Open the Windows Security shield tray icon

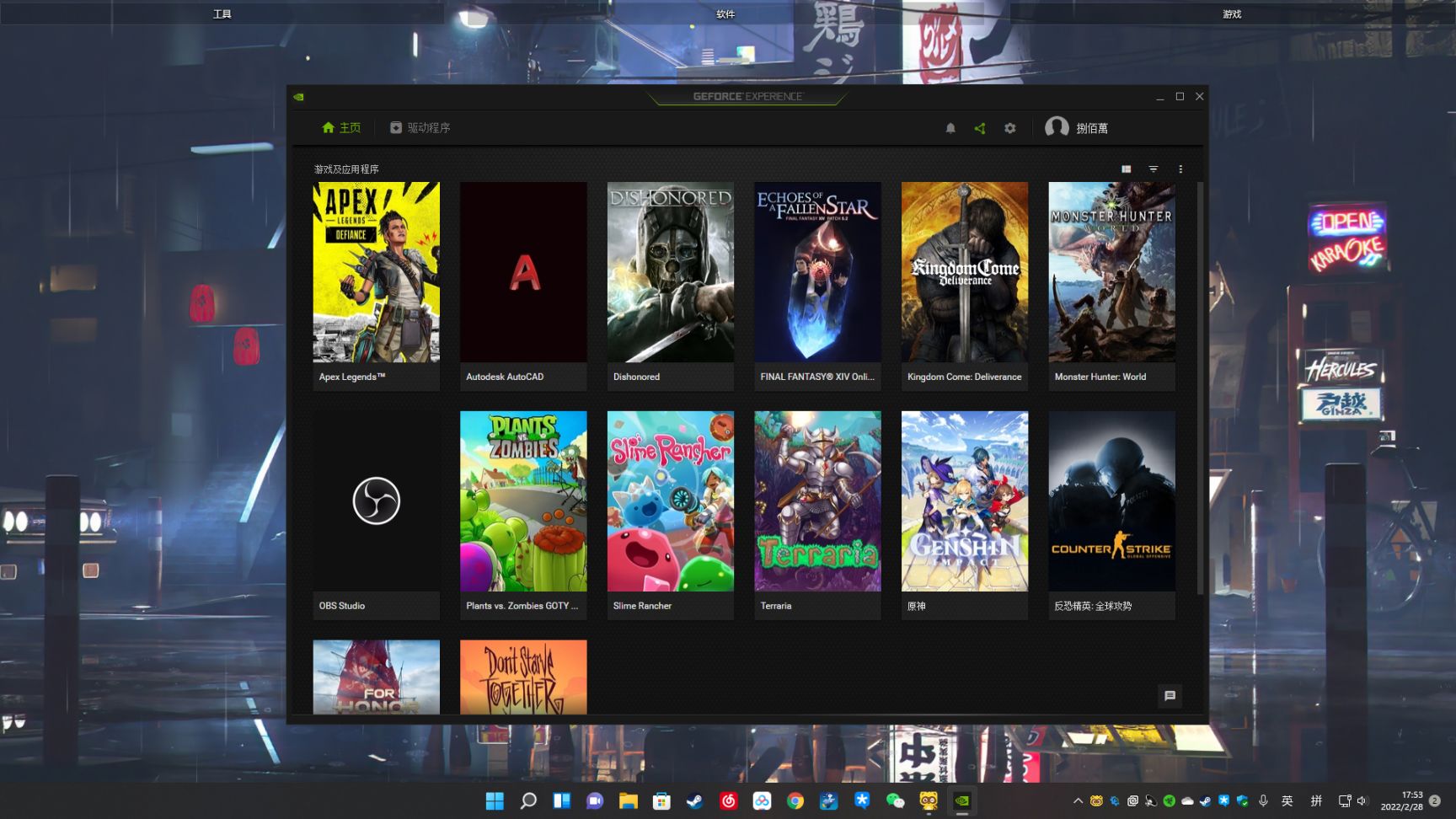(1242, 800)
